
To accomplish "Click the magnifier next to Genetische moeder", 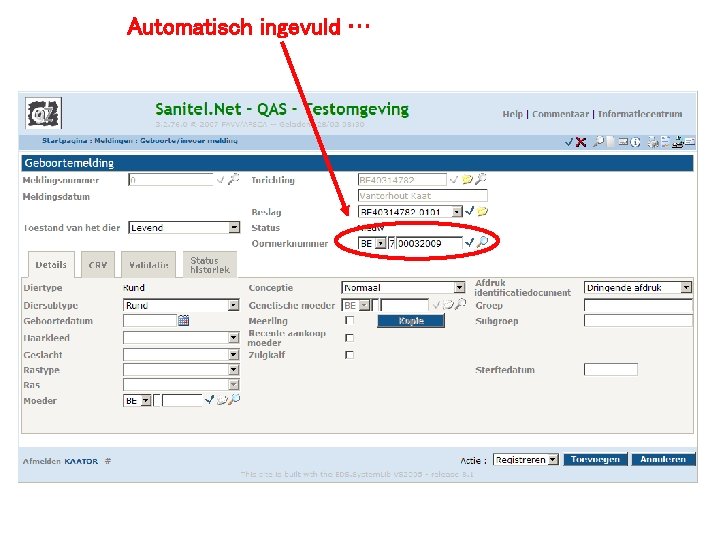I will coord(461,304).
